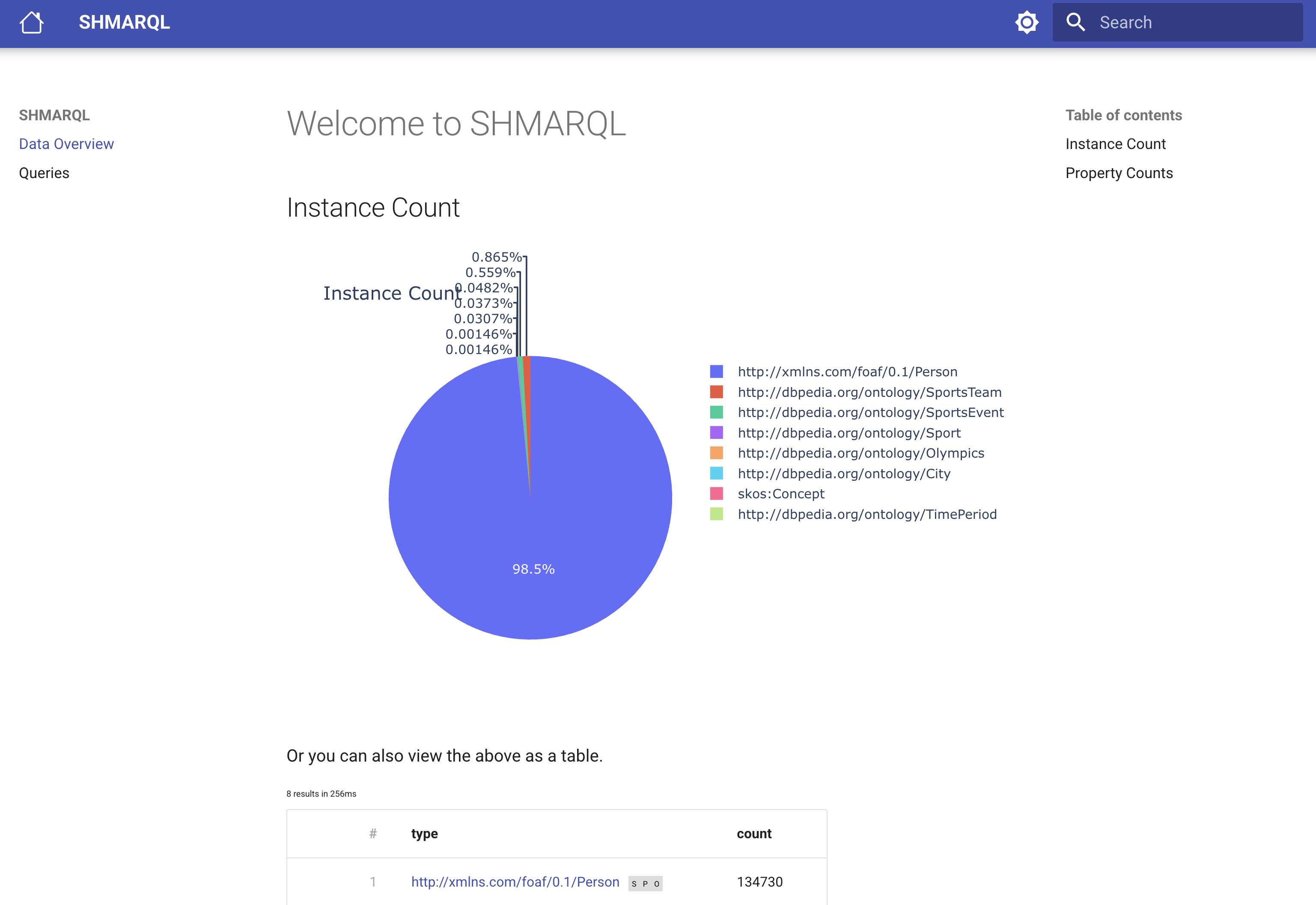Click the home icon in the top bar

tap(31, 22)
